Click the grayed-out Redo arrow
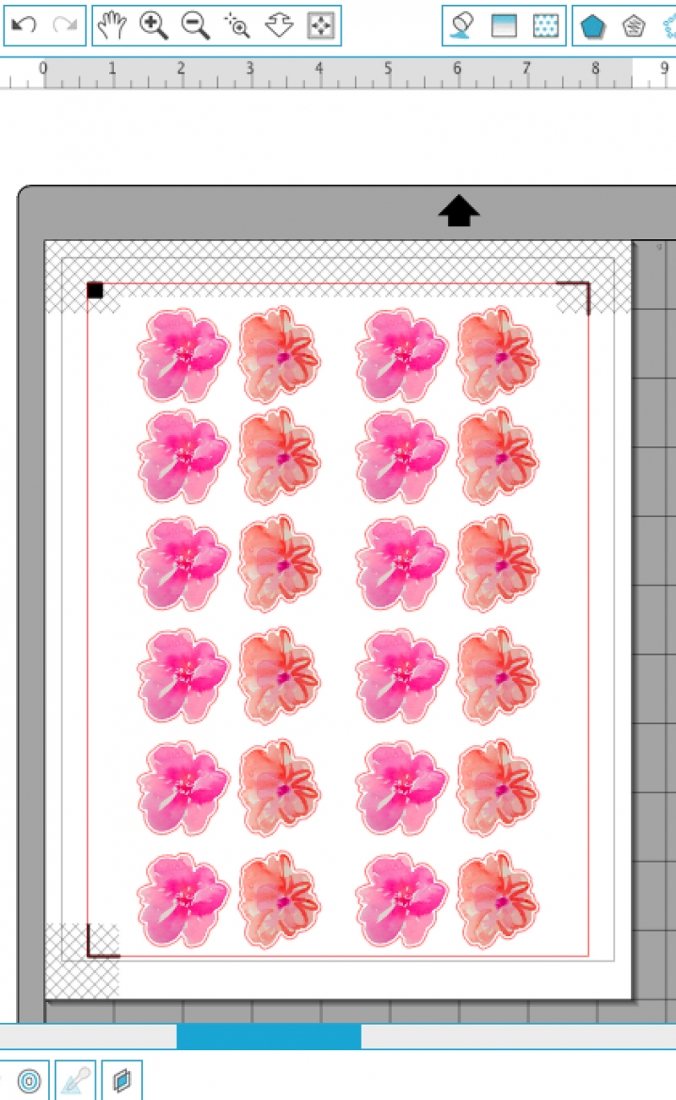 [65, 26]
